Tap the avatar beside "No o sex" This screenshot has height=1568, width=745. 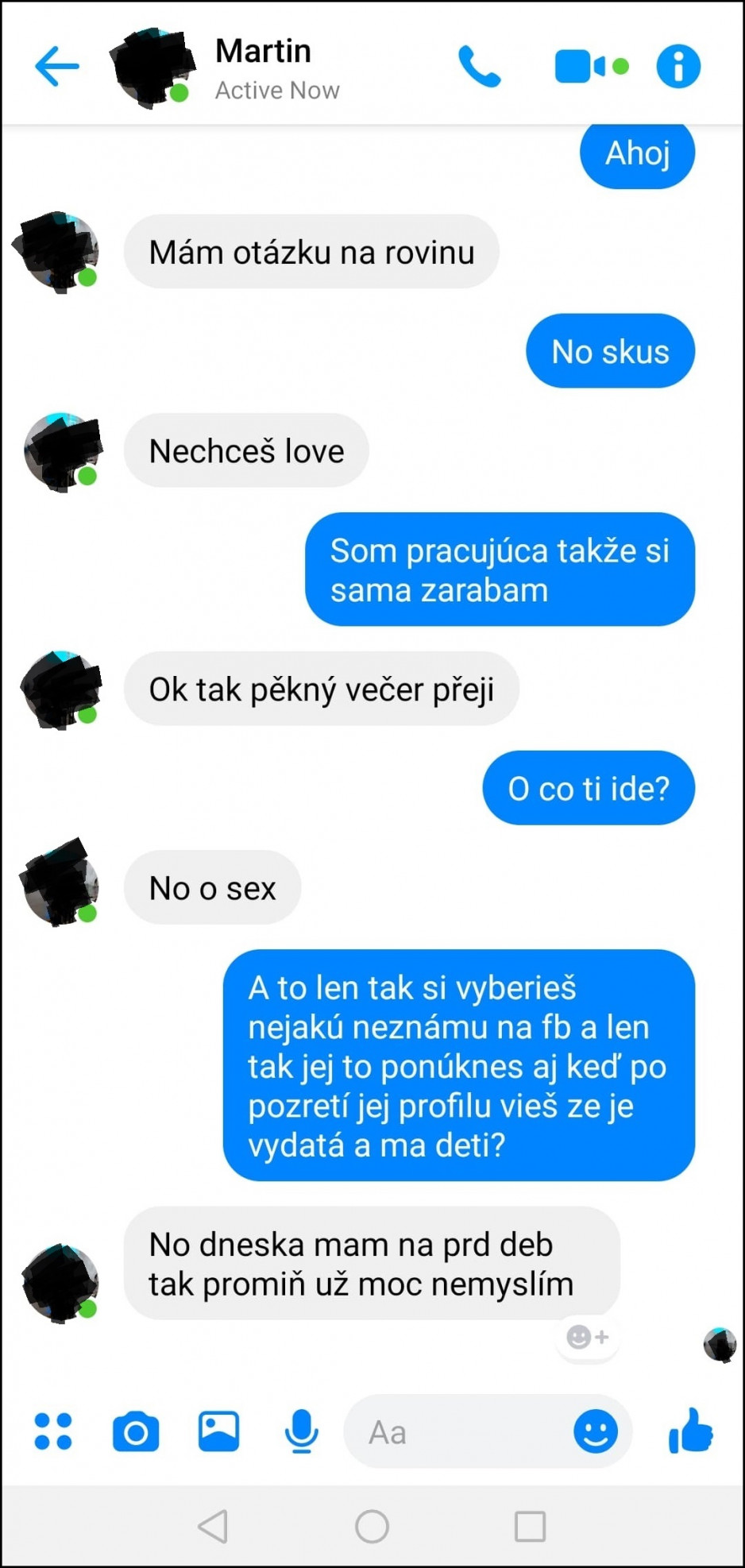61,882
